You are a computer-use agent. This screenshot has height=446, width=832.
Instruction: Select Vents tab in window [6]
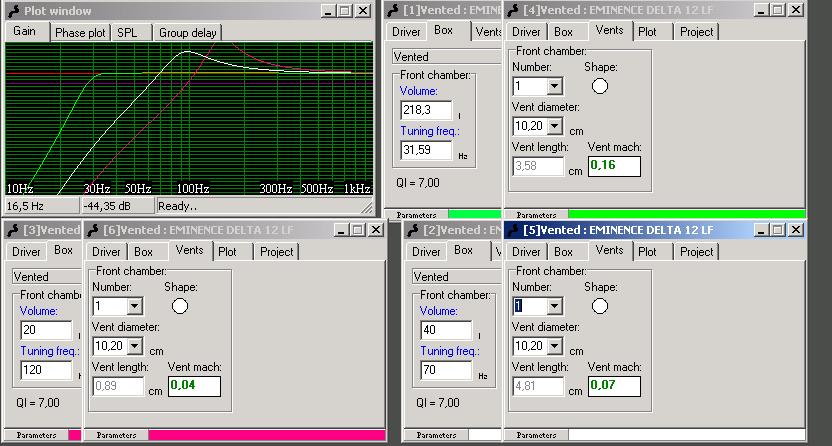189,250
